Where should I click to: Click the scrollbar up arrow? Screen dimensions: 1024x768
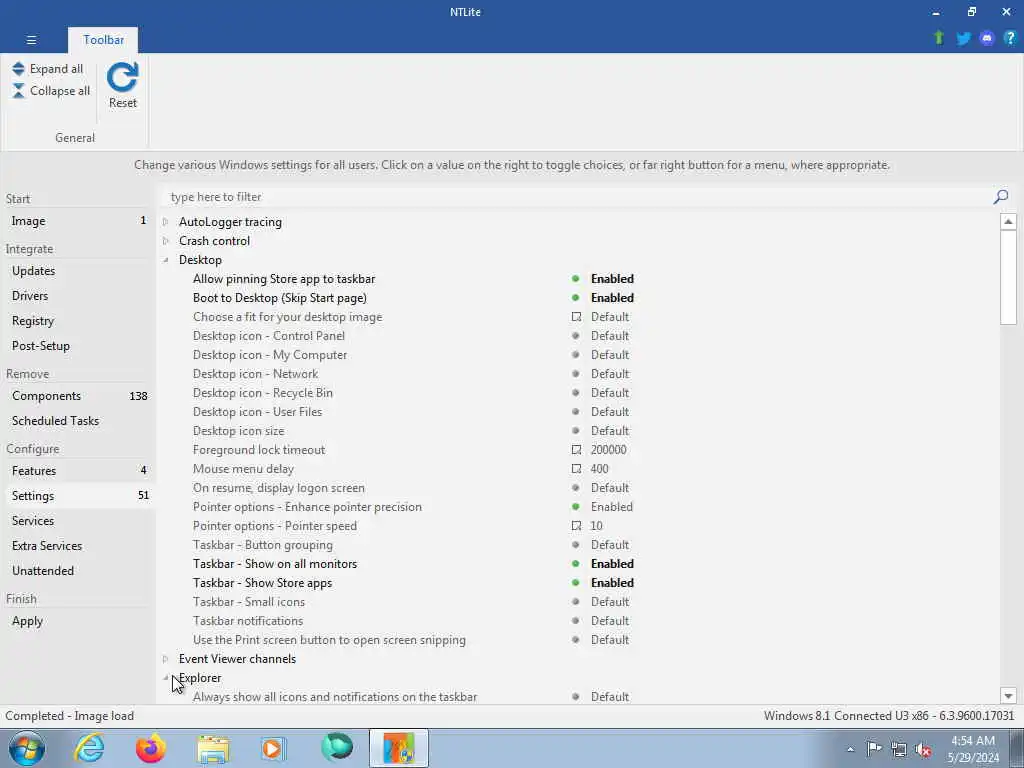pos(1008,221)
